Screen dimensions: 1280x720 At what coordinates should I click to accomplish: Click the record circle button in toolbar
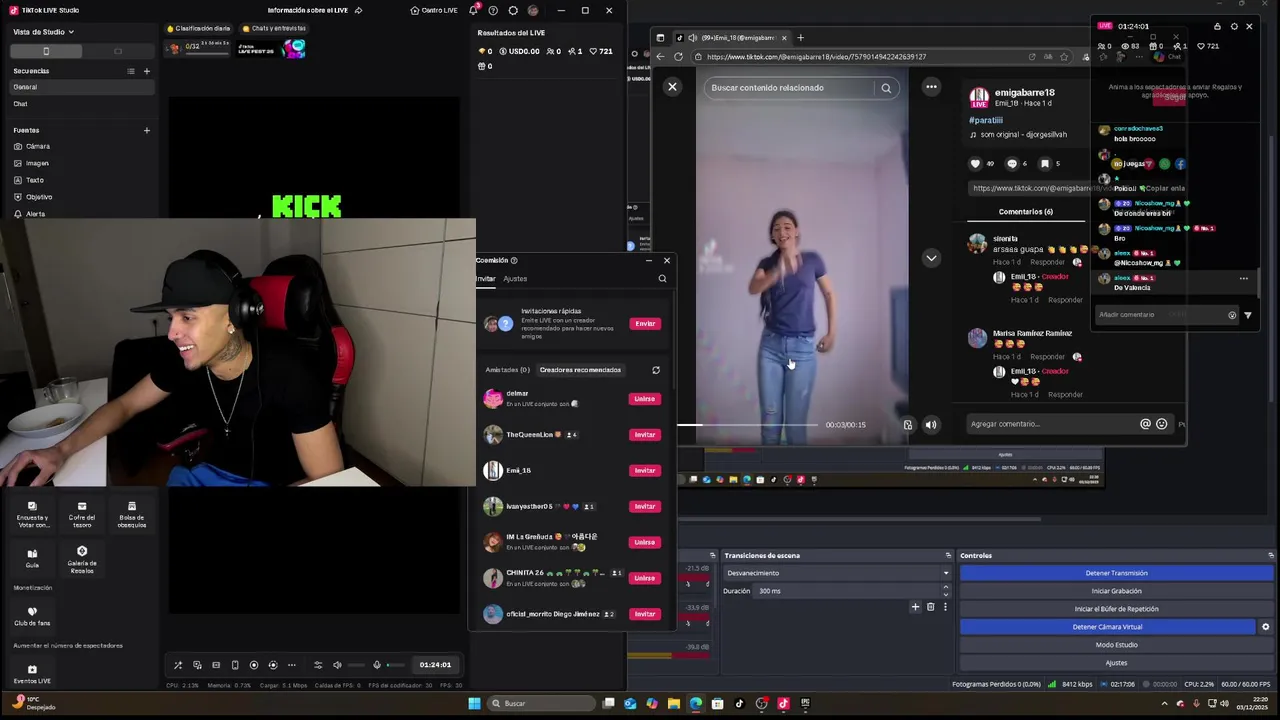point(254,665)
